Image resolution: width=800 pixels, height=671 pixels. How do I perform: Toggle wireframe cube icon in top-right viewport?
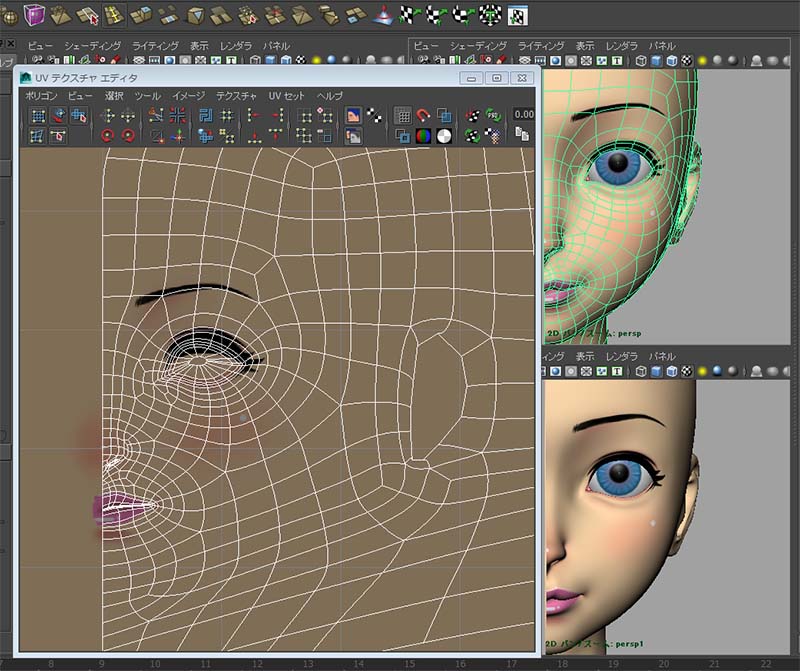[x=641, y=61]
